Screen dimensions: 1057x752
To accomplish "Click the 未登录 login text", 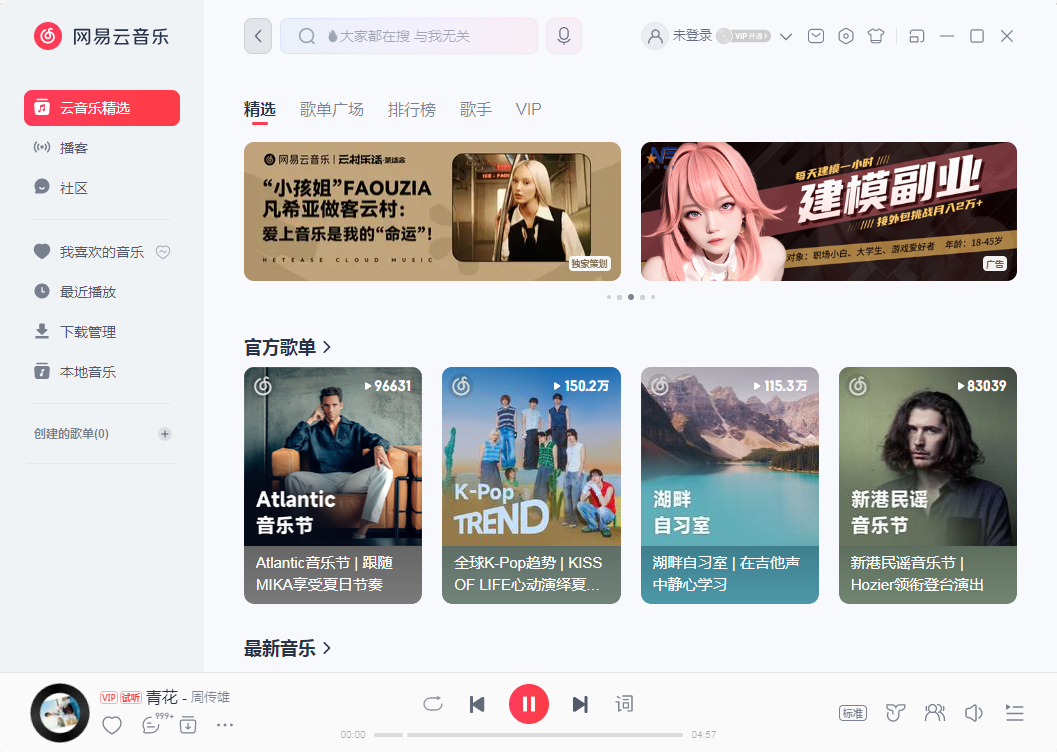I will click(692, 36).
